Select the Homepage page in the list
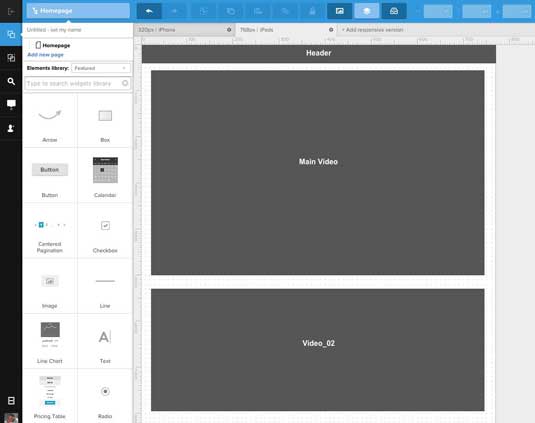Image resolution: width=535 pixels, height=423 pixels. [53, 45]
